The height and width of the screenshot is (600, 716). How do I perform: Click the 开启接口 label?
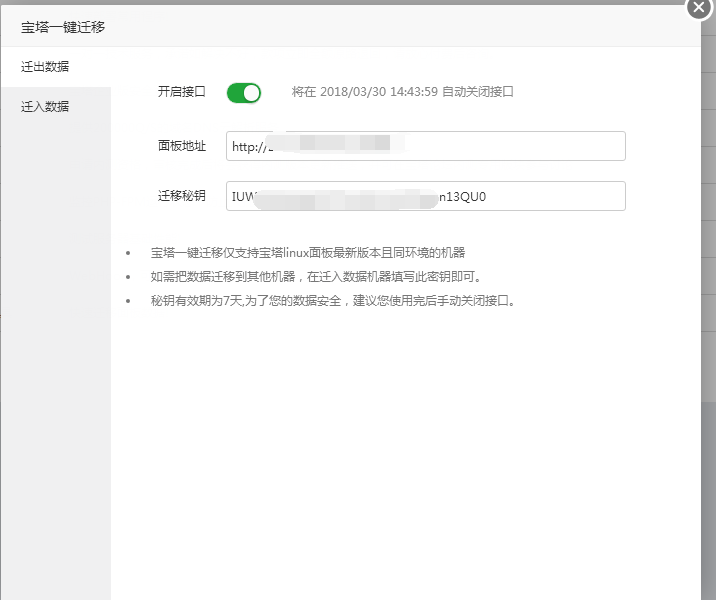[182, 92]
